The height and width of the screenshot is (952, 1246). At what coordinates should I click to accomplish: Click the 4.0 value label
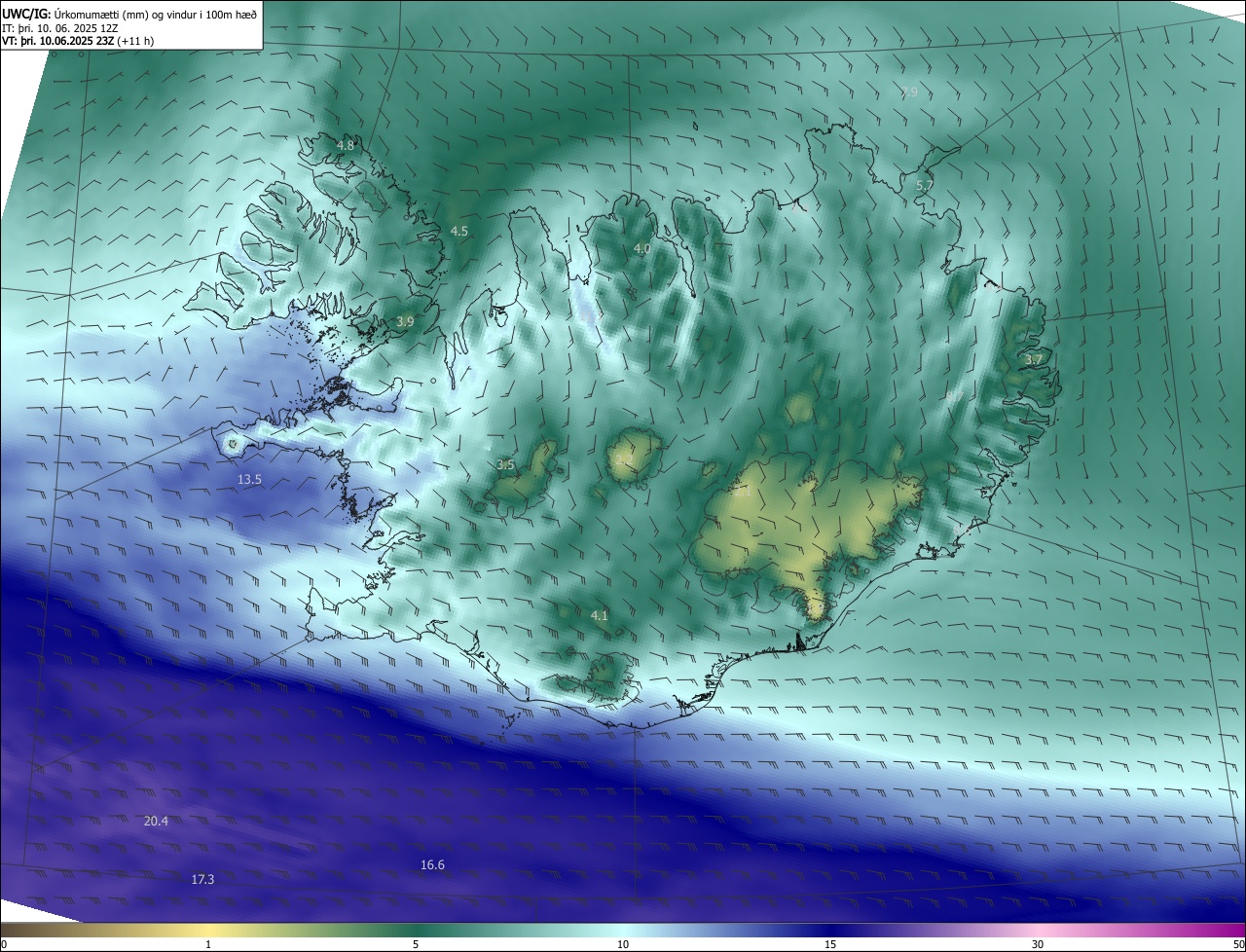click(642, 249)
